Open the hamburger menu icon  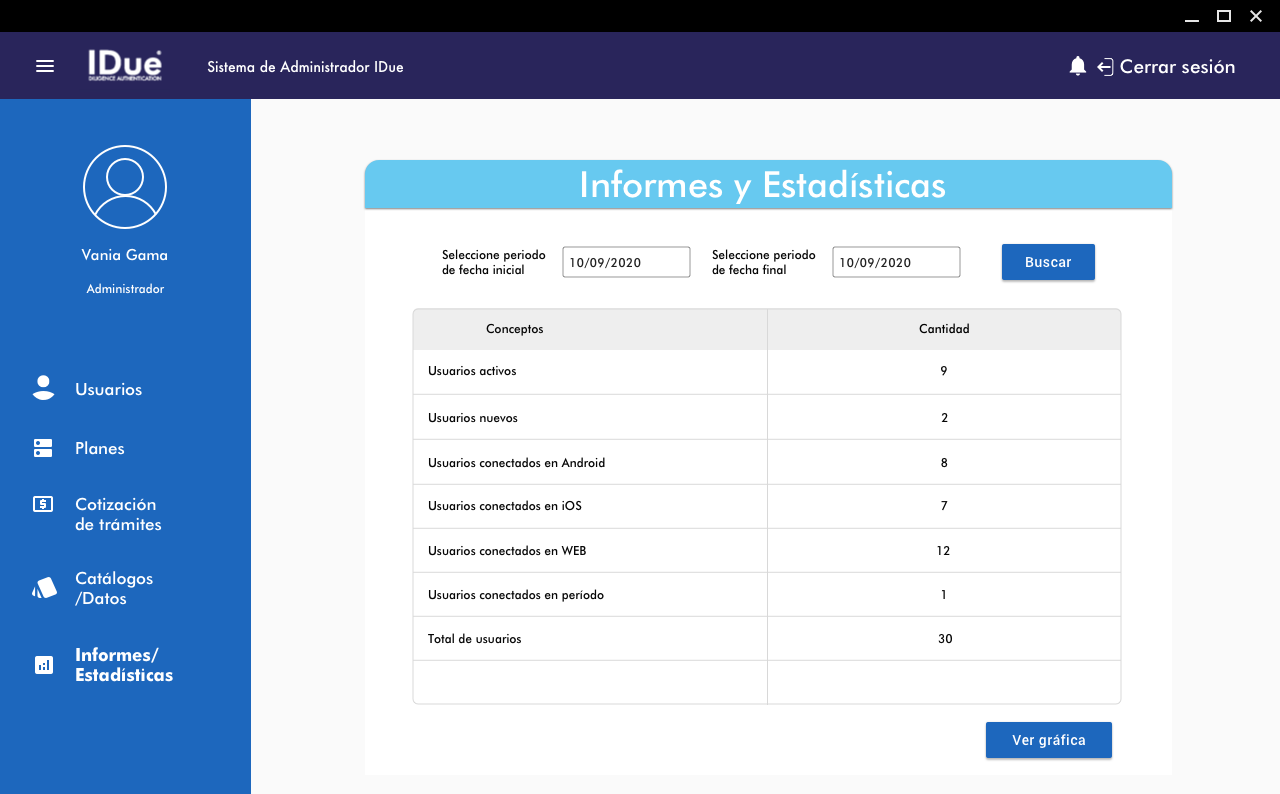pos(45,66)
